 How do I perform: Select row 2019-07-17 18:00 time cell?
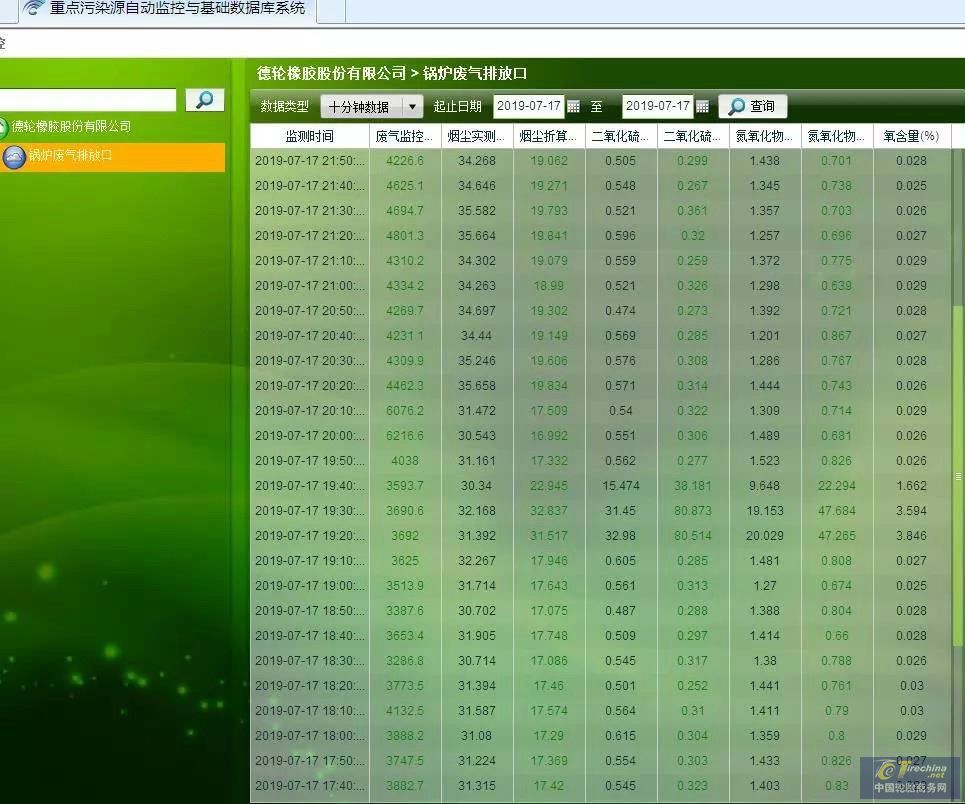[310, 736]
